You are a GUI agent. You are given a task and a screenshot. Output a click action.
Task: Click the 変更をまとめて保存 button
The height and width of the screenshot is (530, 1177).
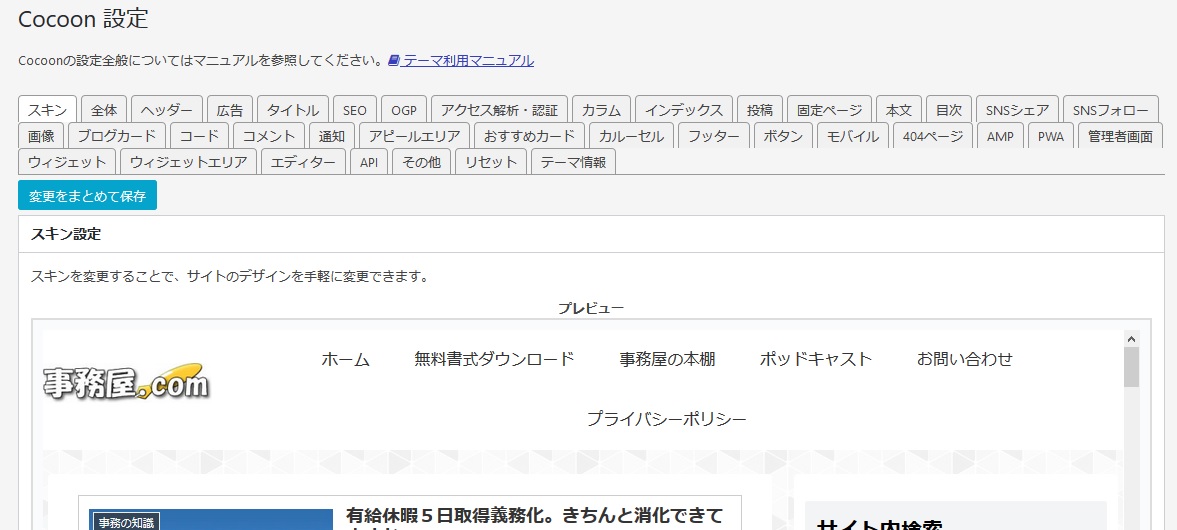[87, 195]
